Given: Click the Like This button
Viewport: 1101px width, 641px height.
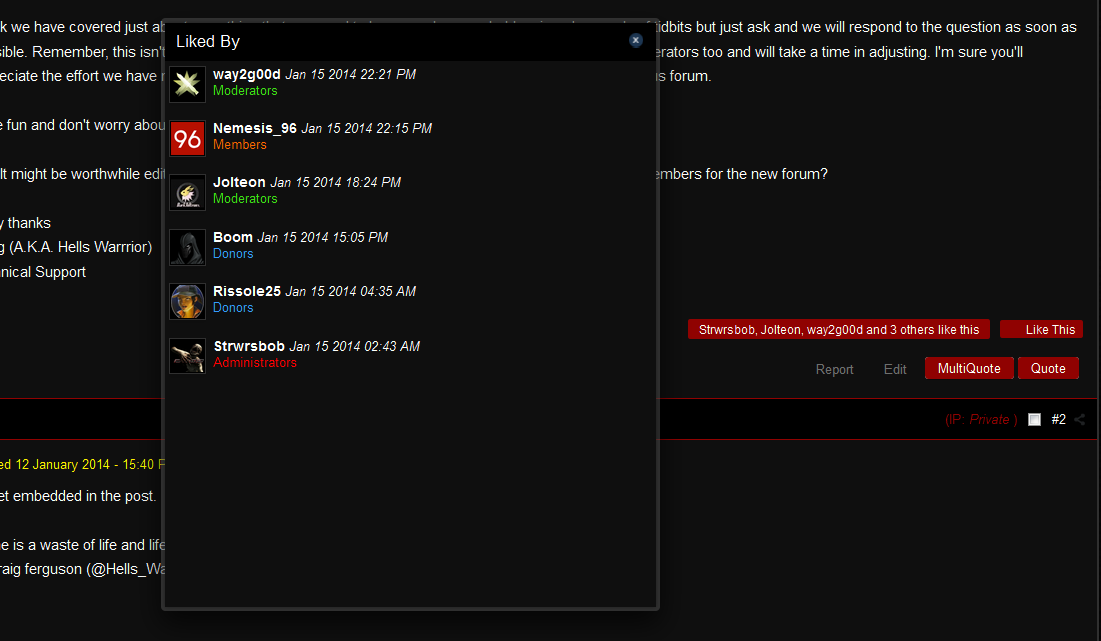Looking at the screenshot, I should (1041, 329).
